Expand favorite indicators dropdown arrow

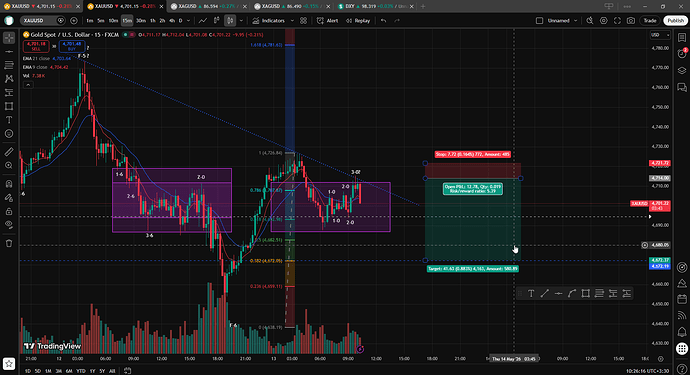click(x=292, y=21)
